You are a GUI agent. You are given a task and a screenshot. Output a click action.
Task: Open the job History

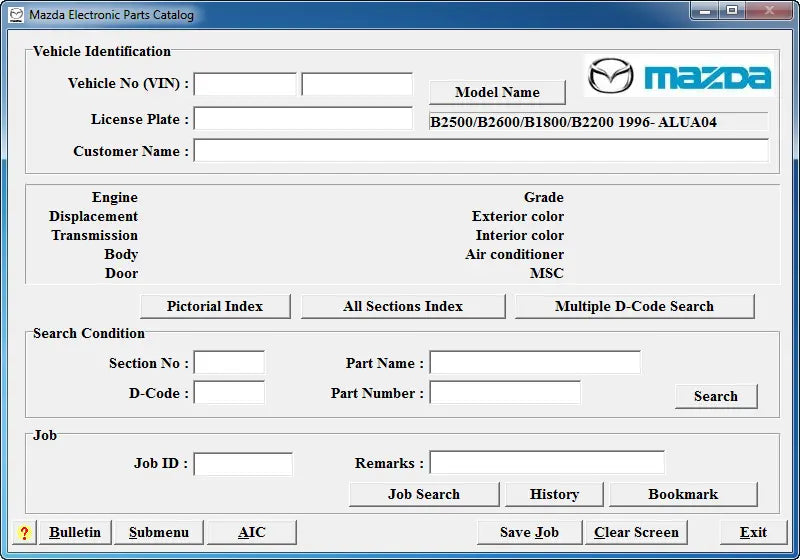tap(554, 494)
